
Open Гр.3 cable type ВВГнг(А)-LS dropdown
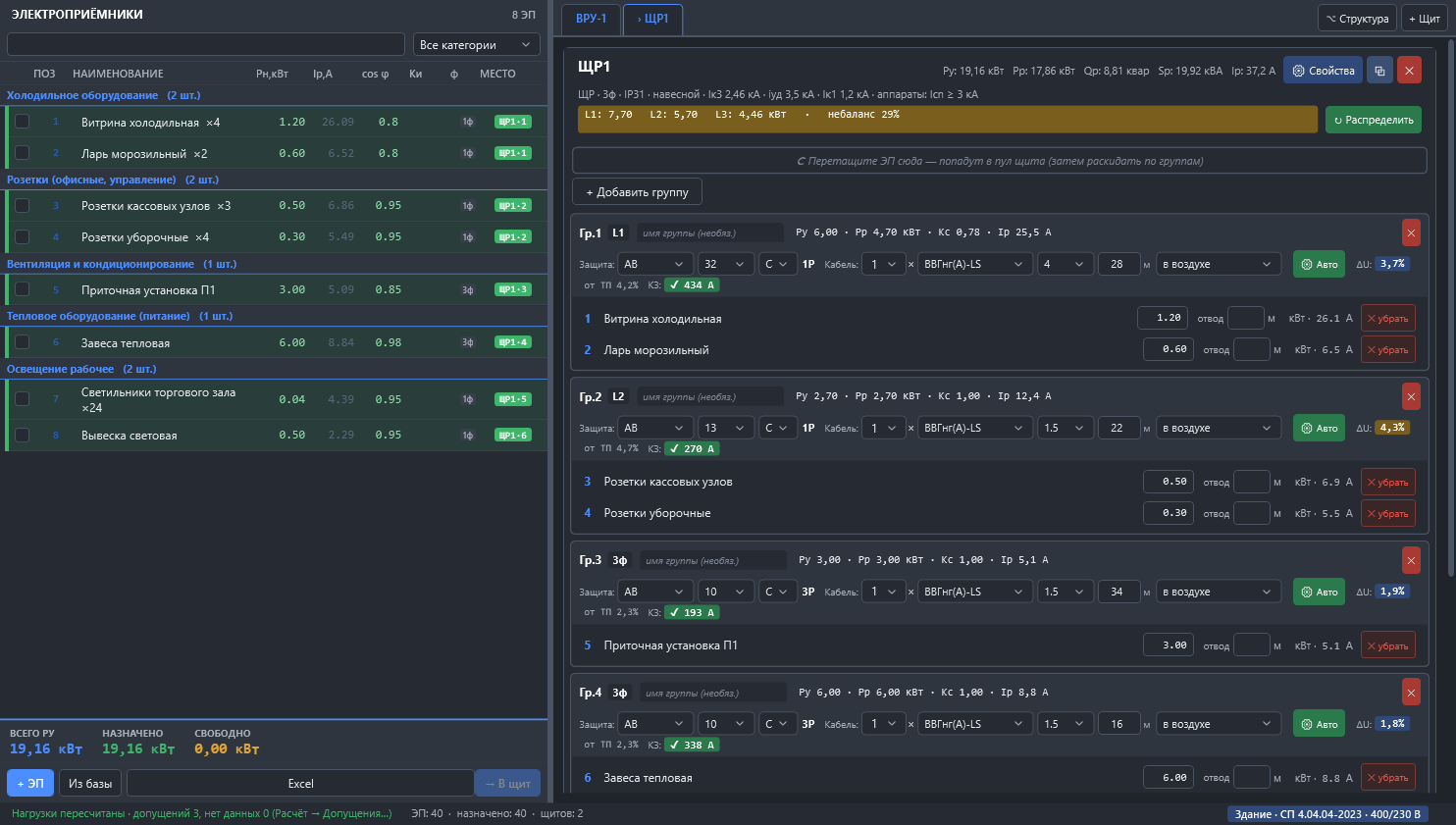click(x=975, y=592)
